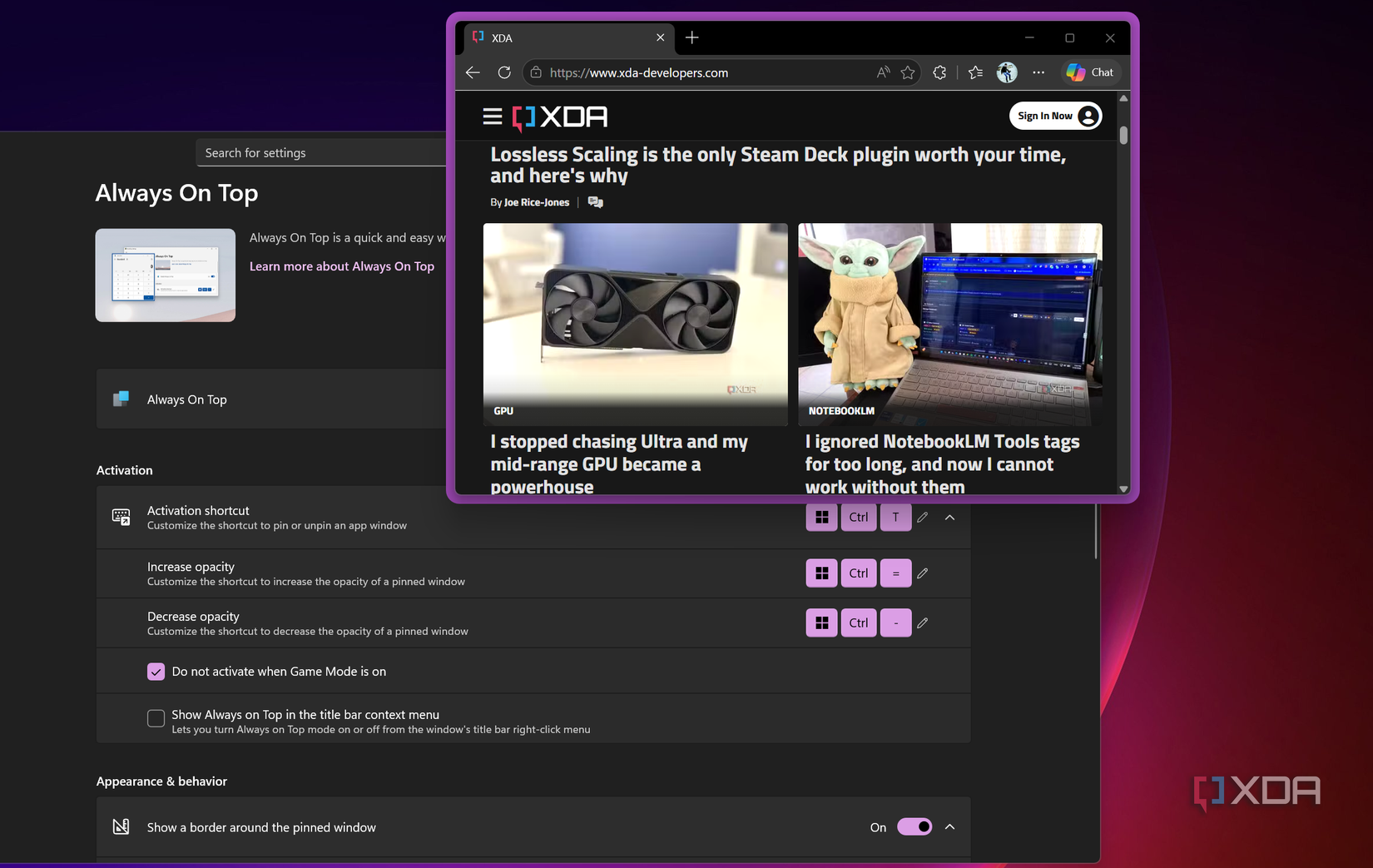Click the Activation shortcut keyboard icon
1373x868 pixels.
point(121,518)
